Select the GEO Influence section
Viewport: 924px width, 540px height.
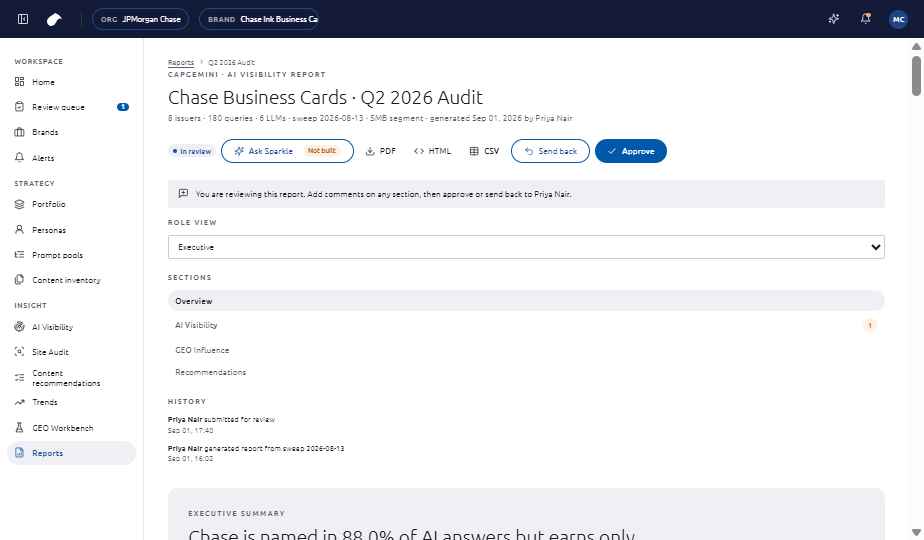(526, 350)
